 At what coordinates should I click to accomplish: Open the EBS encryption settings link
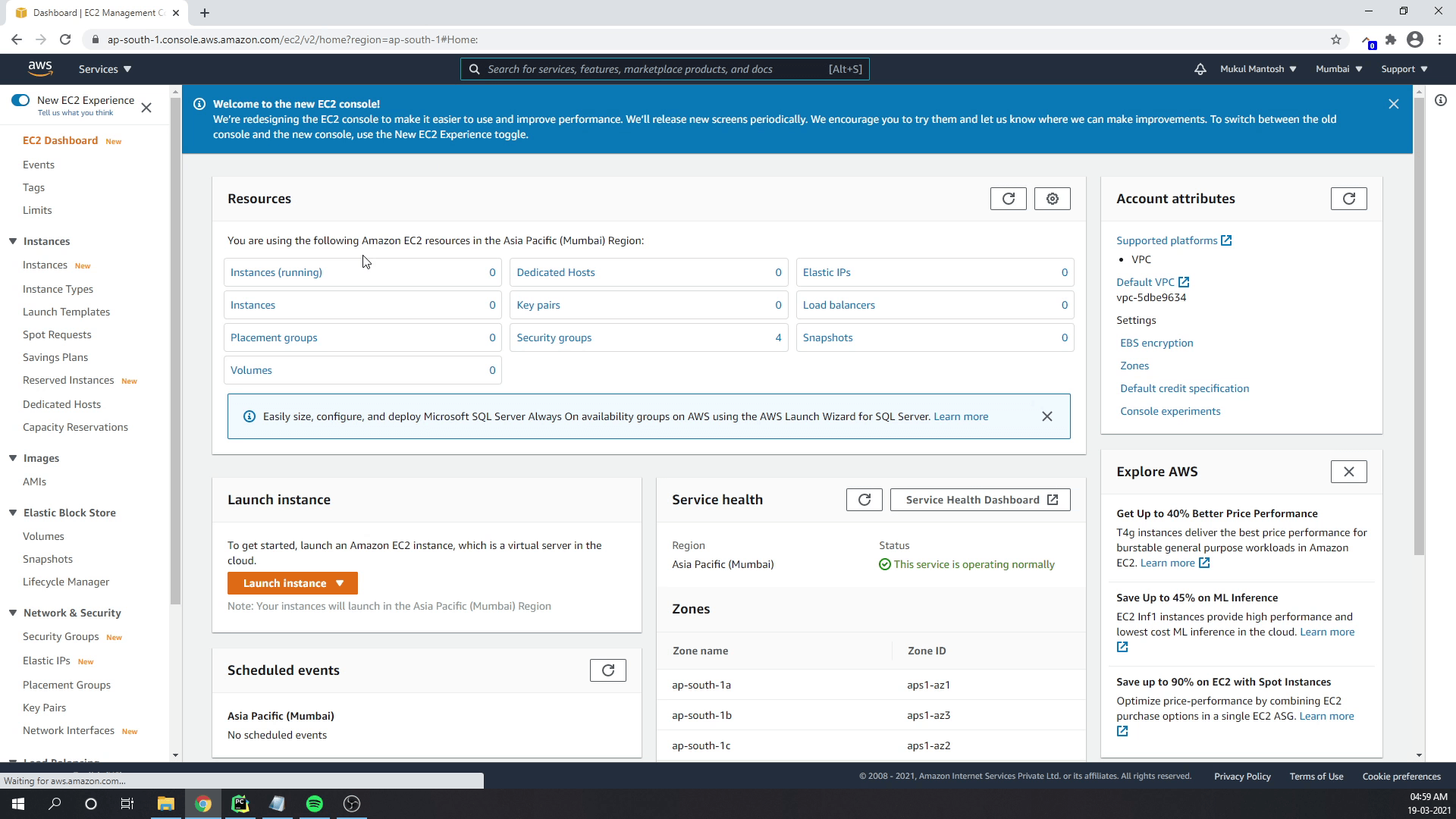[1156, 342]
